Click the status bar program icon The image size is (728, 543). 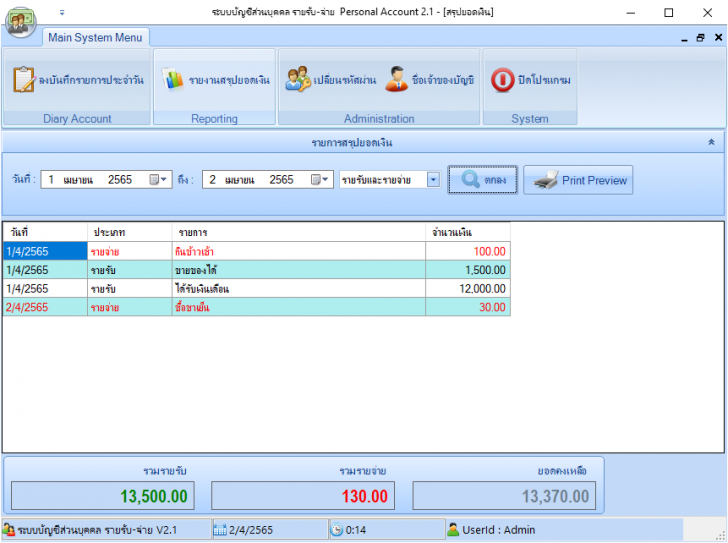(x=9, y=530)
